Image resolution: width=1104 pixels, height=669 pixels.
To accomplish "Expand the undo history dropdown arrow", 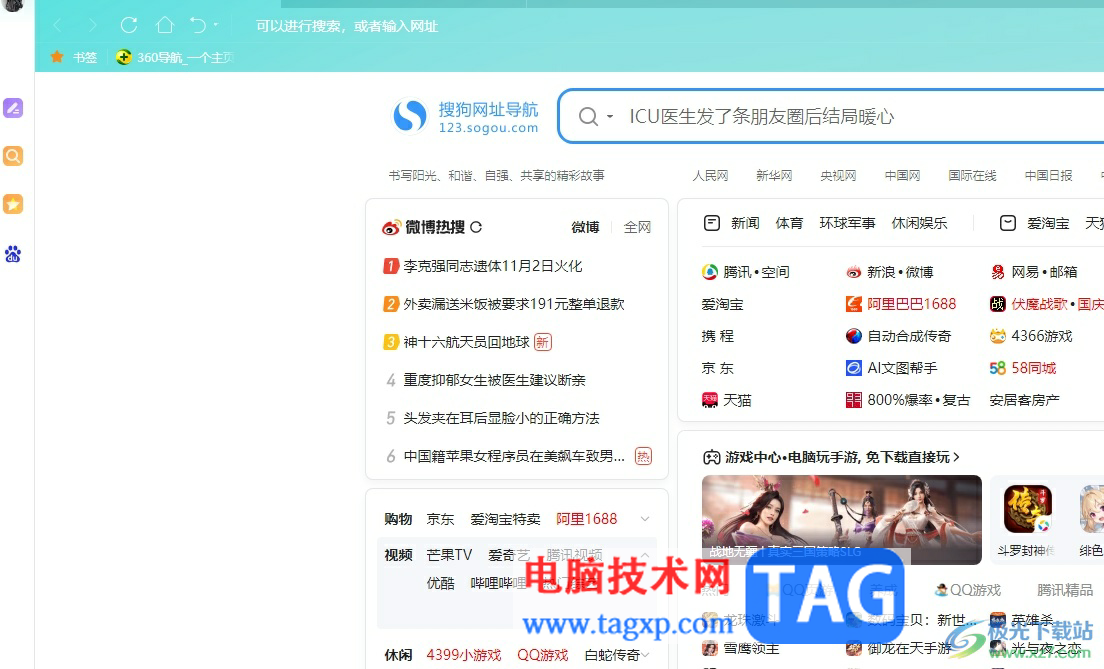I will tap(215, 25).
